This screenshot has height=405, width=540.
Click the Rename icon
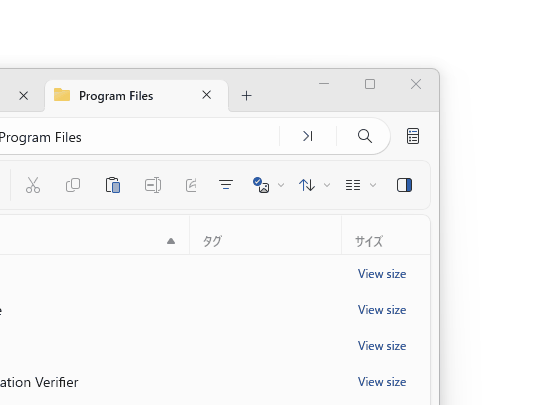pyautogui.click(x=153, y=185)
